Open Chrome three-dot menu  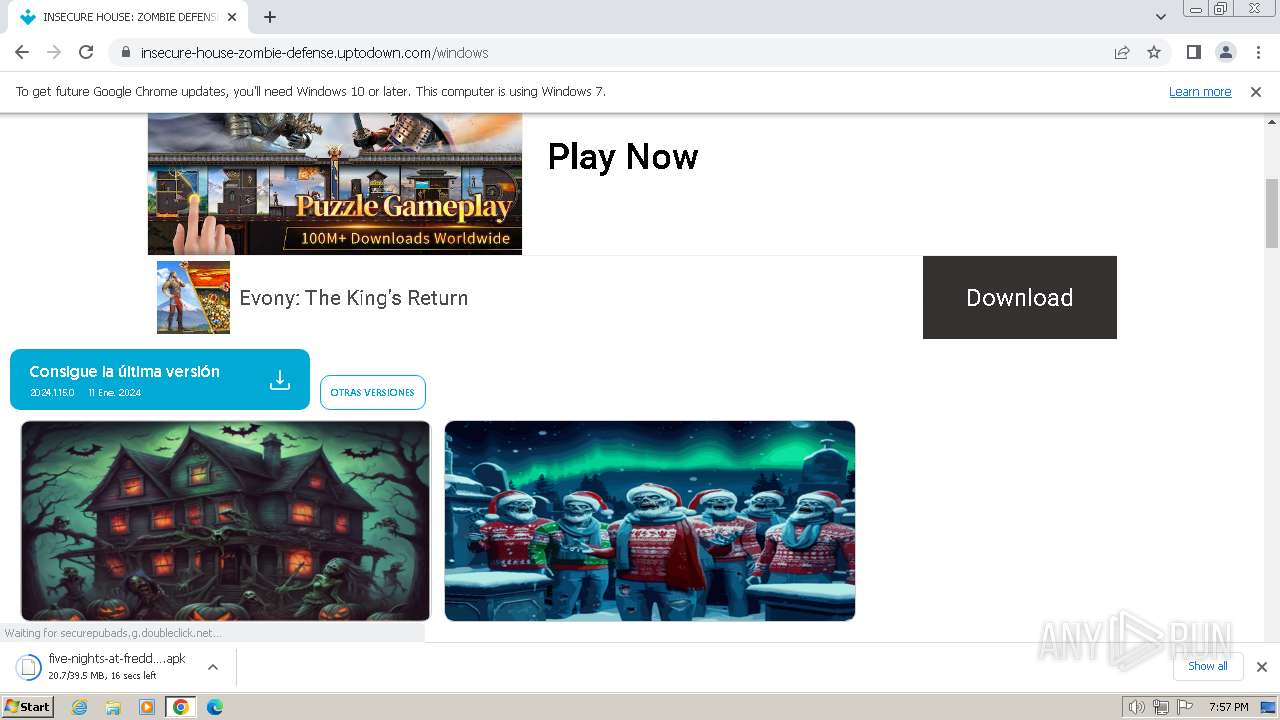[1258, 52]
